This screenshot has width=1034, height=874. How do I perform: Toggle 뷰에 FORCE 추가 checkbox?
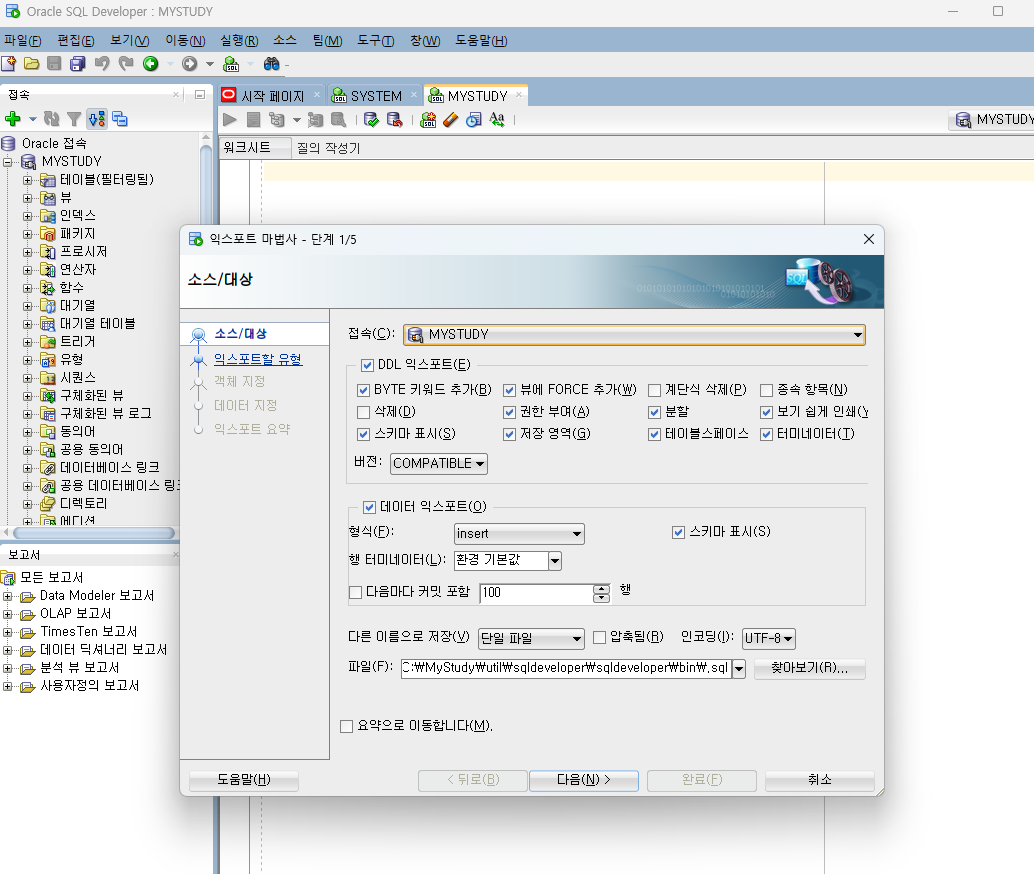pyautogui.click(x=509, y=390)
